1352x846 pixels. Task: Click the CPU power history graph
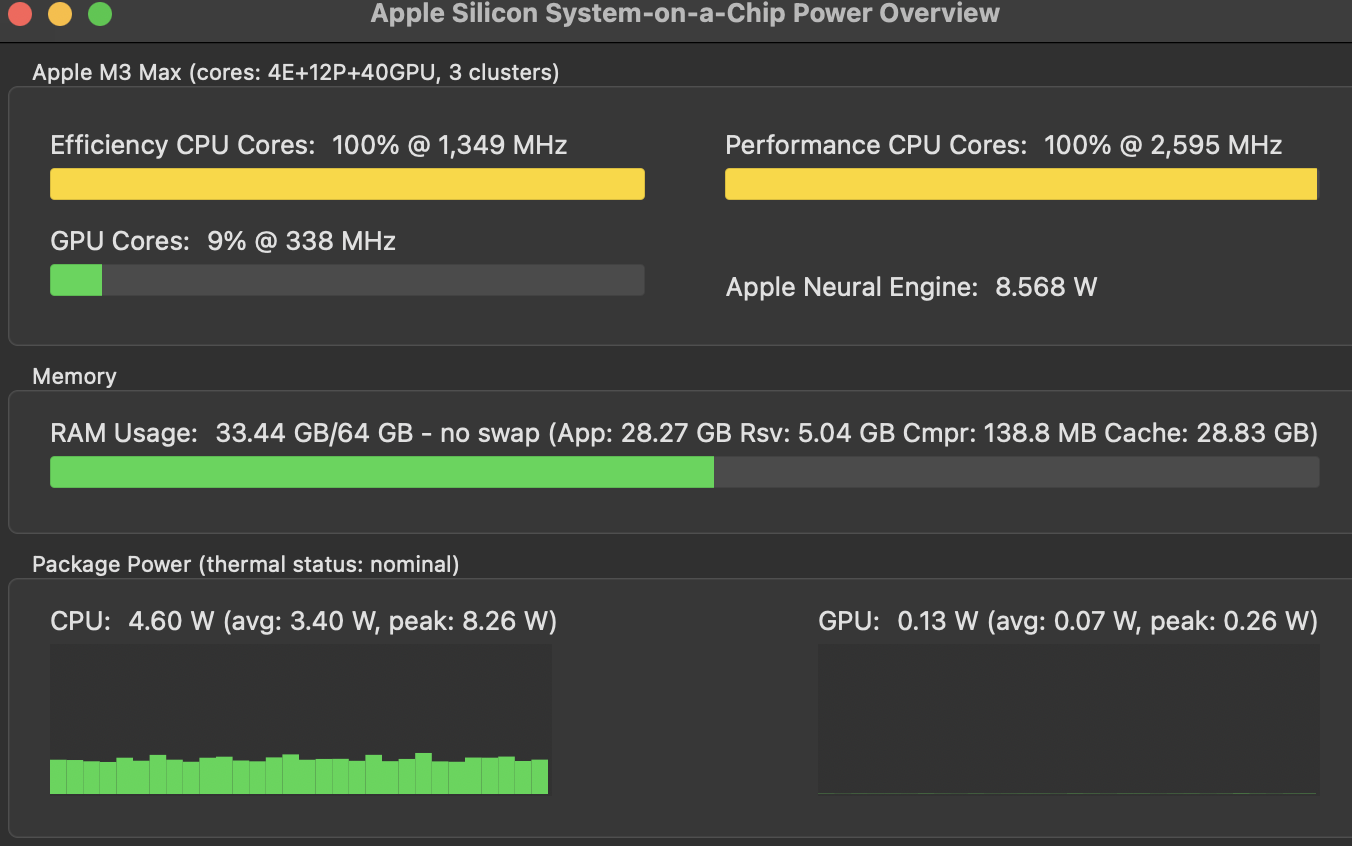click(x=300, y=718)
